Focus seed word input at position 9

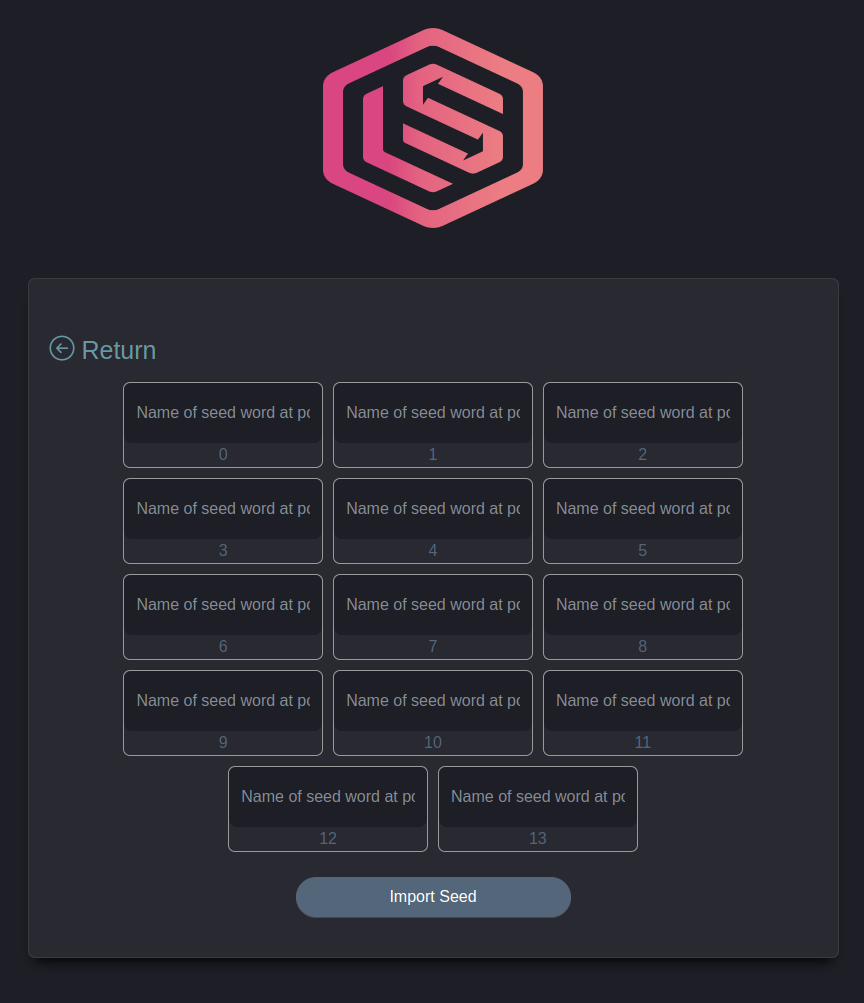pos(223,701)
